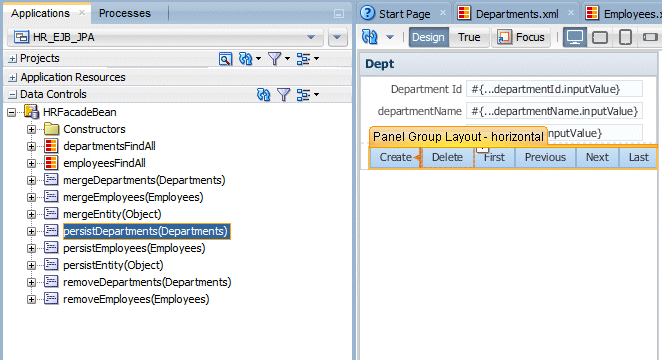
Task: Select persistEntity(Object) in the tree
Action: click(x=113, y=265)
